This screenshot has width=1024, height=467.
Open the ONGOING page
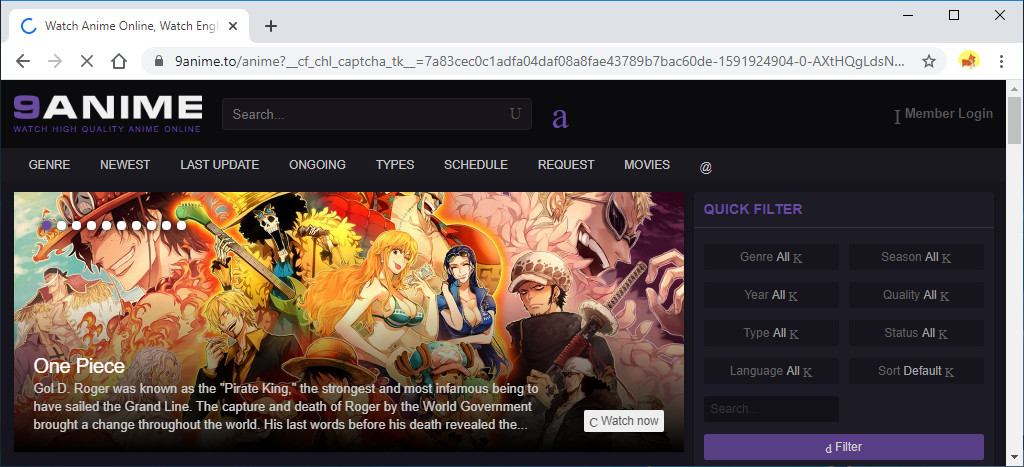317,165
